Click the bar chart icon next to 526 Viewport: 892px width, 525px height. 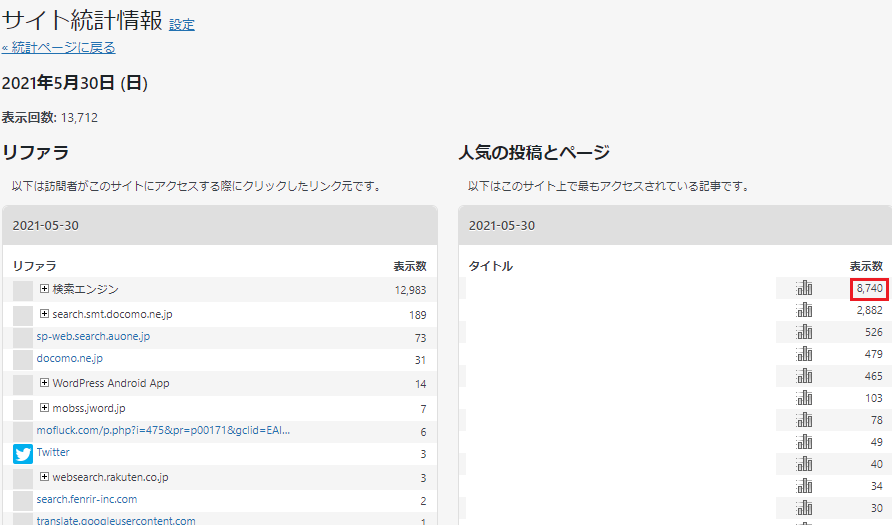coord(804,333)
